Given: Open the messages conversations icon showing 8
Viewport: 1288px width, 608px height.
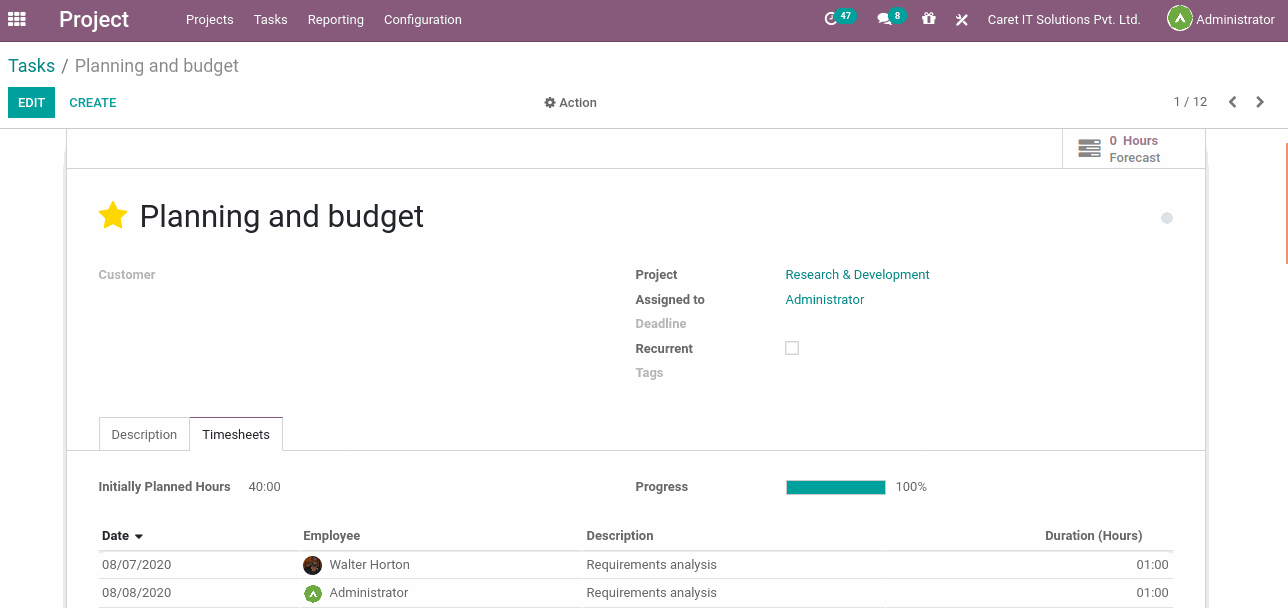Looking at the screenshot, I should [x=884, y=18].
